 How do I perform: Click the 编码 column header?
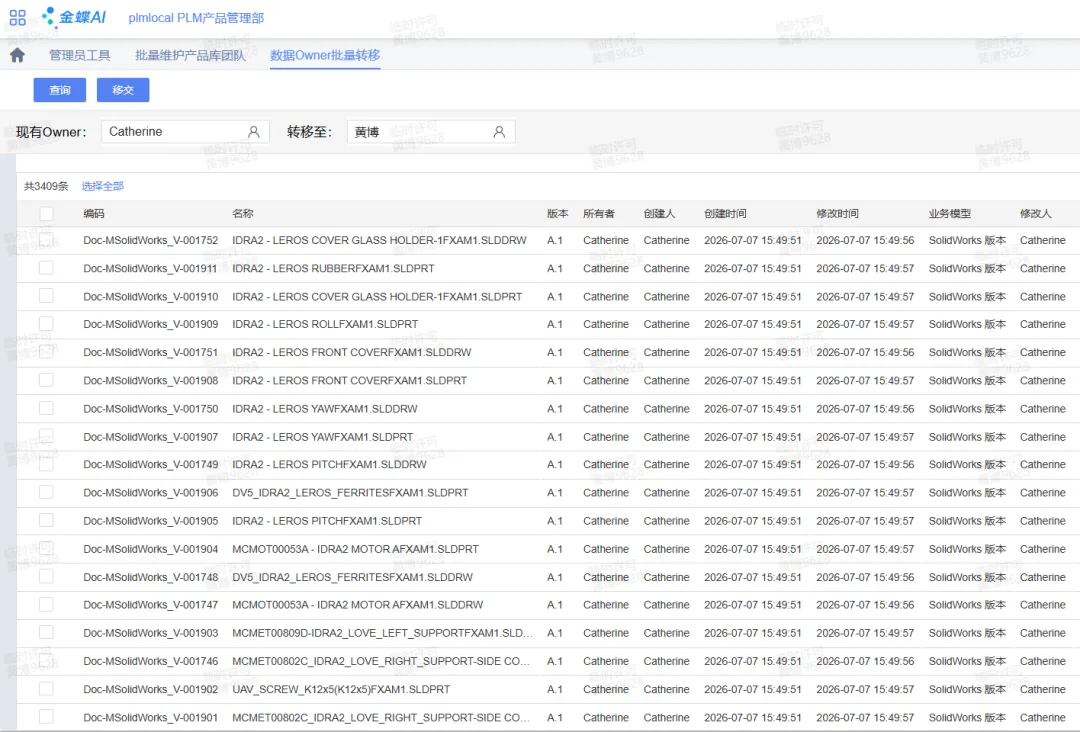(x=94, y=213)
